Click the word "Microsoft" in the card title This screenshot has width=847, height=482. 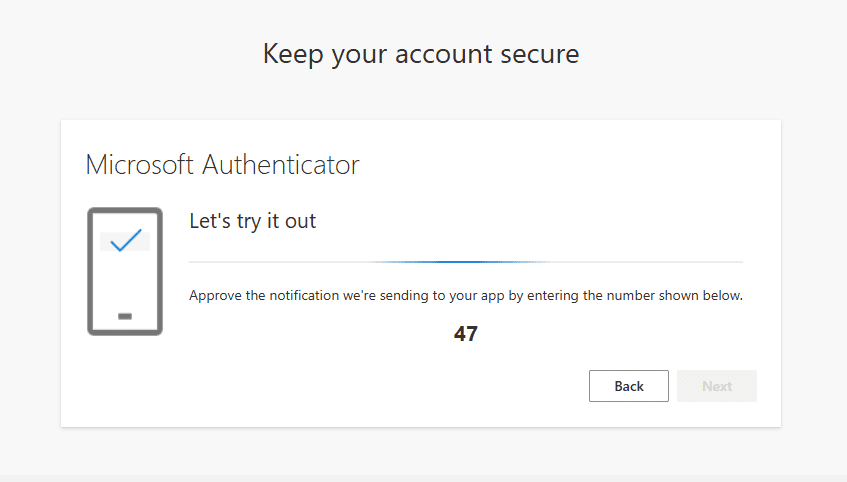click(140, 165)
